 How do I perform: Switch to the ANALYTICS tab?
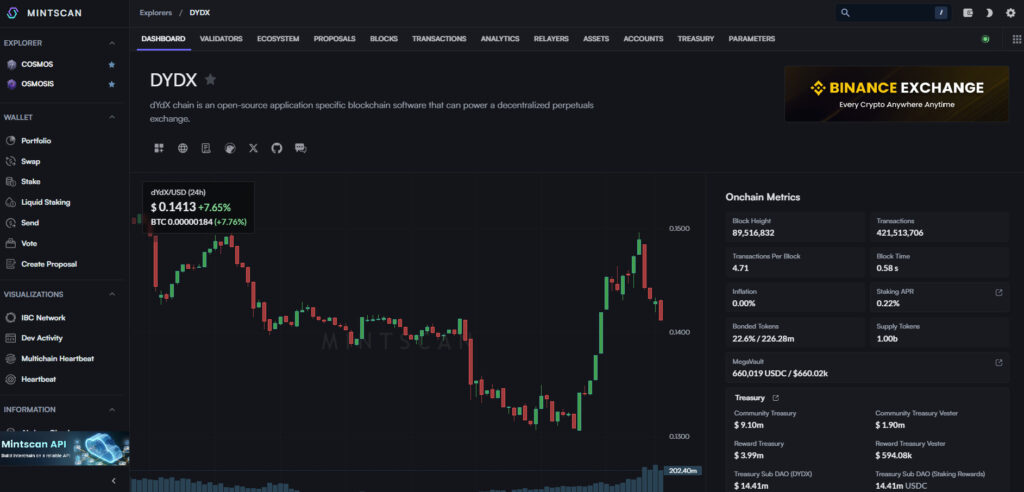[x=500, y=39]
